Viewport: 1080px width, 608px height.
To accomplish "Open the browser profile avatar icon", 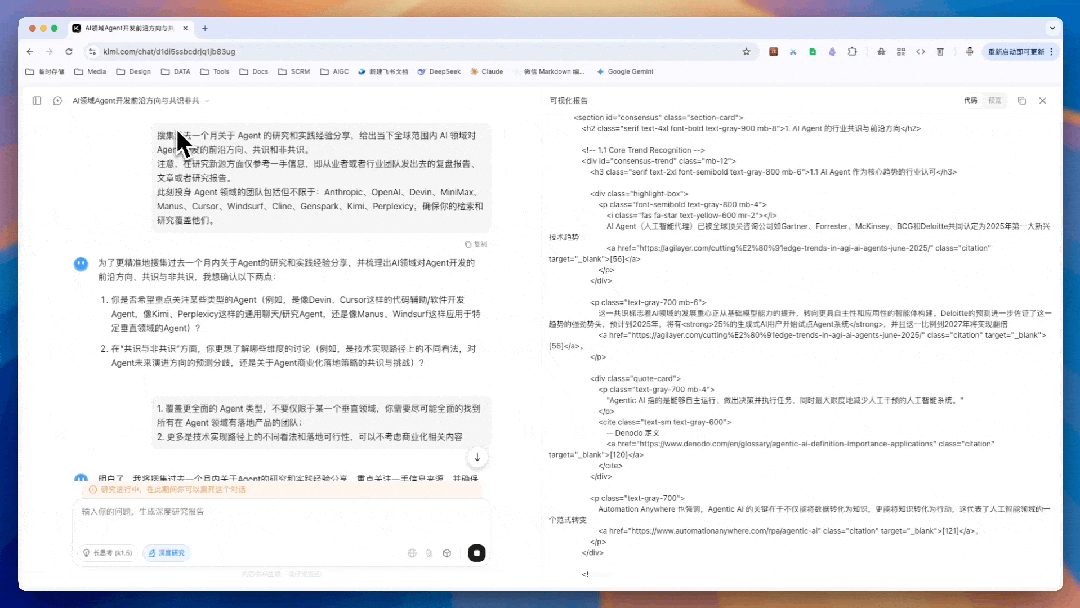I will click(x=970, y=52).
